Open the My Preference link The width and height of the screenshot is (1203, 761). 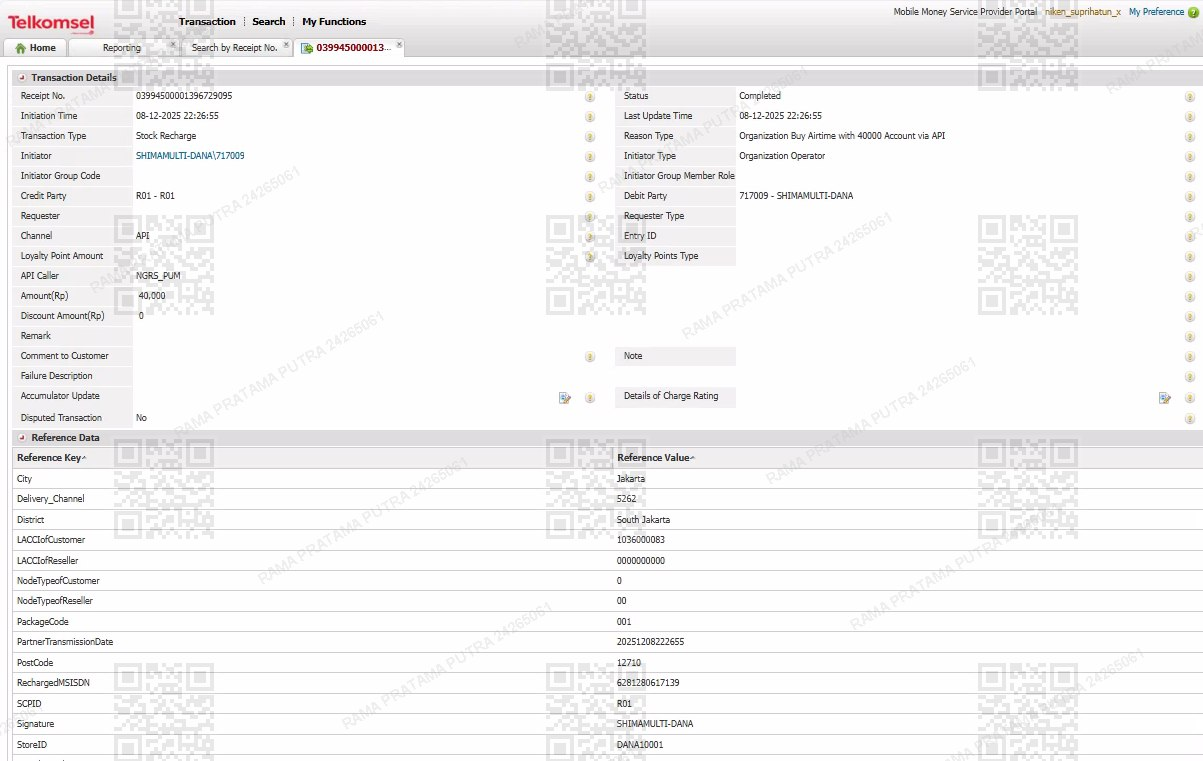[x=1156, y=12]
